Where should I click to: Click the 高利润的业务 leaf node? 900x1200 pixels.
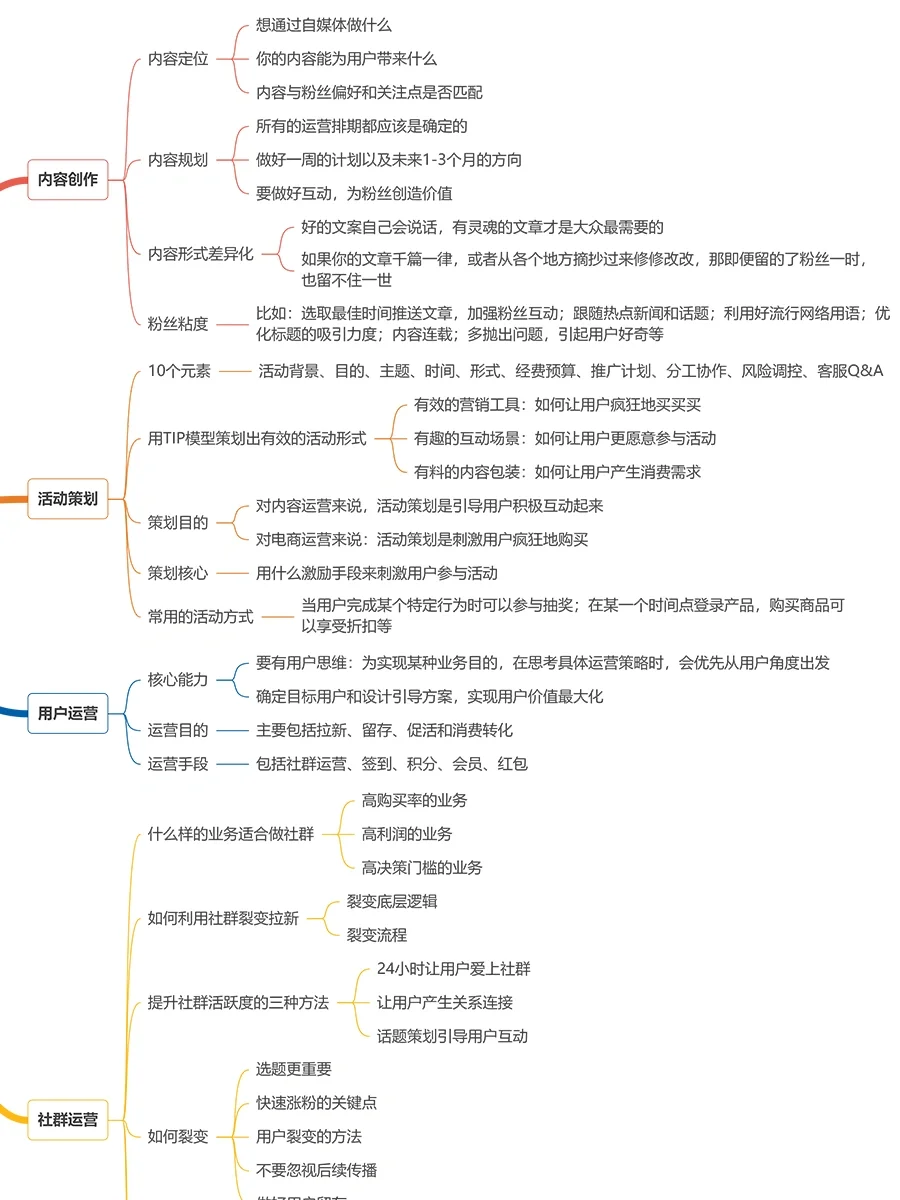[407, 834]
